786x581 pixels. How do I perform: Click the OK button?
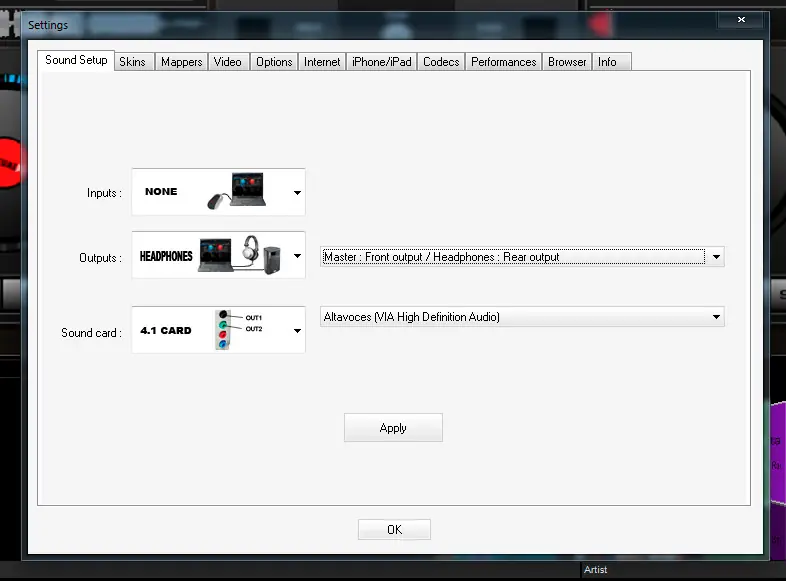(395, 529)
